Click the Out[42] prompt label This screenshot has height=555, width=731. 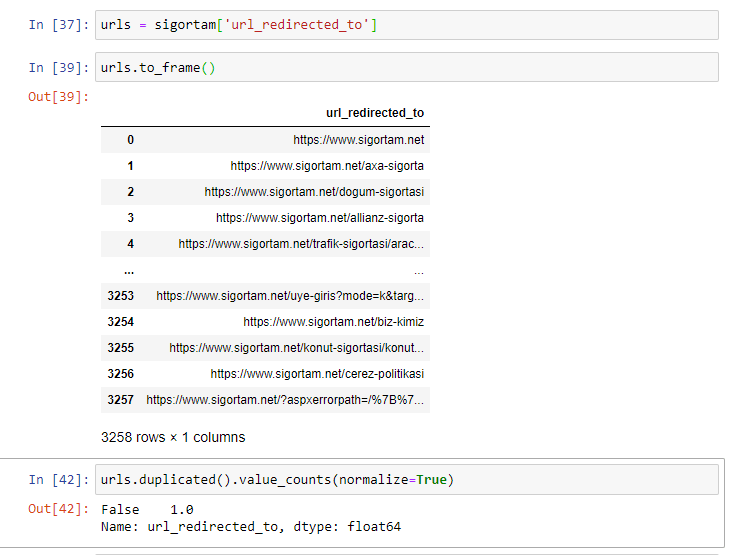(x=58, y=508)
